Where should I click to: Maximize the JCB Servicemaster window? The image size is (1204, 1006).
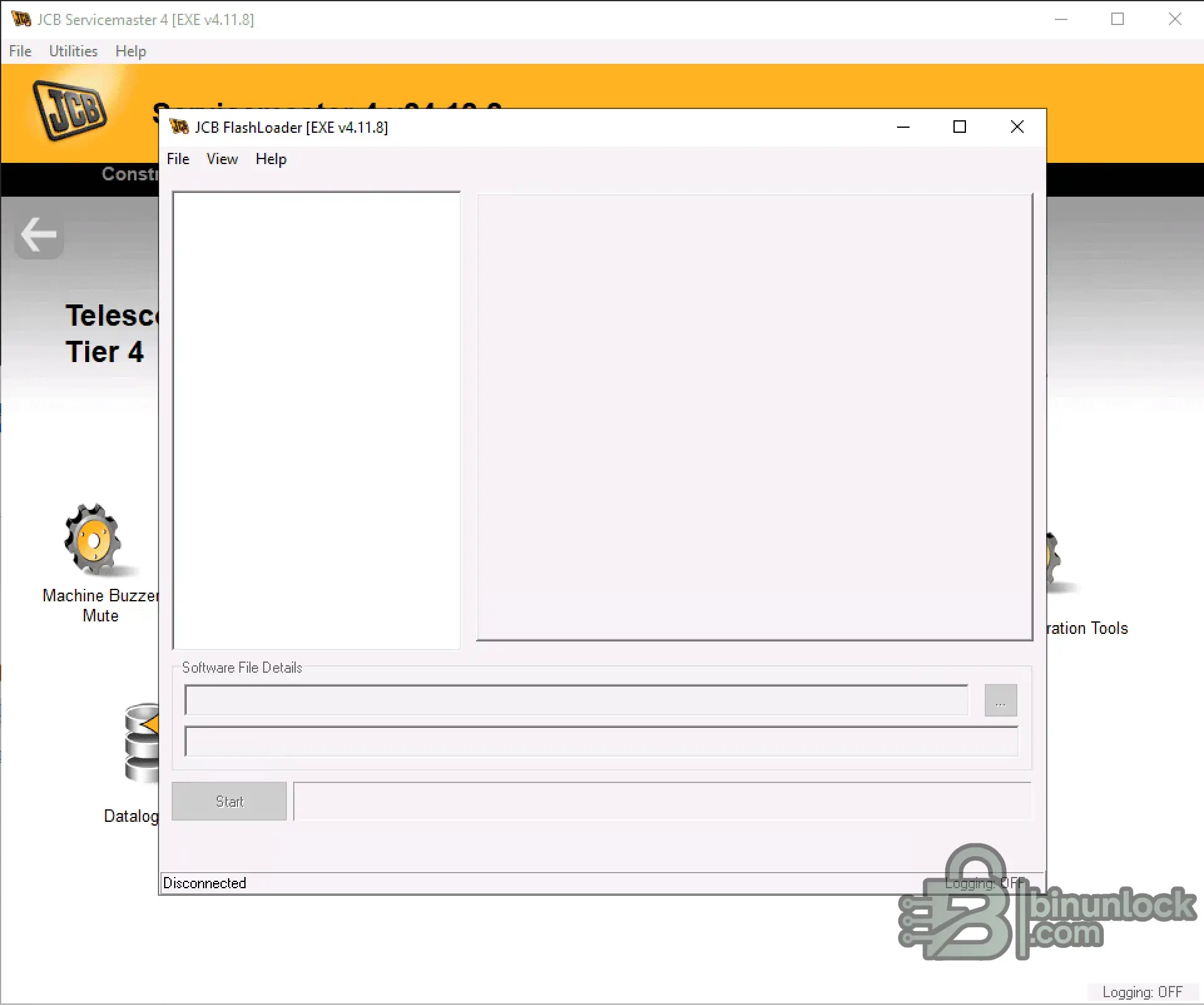[1118, 19]
